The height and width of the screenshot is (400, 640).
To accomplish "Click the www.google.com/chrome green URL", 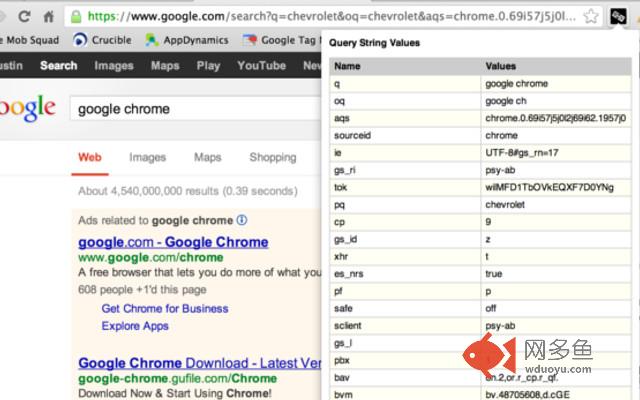I will (151, 258).
